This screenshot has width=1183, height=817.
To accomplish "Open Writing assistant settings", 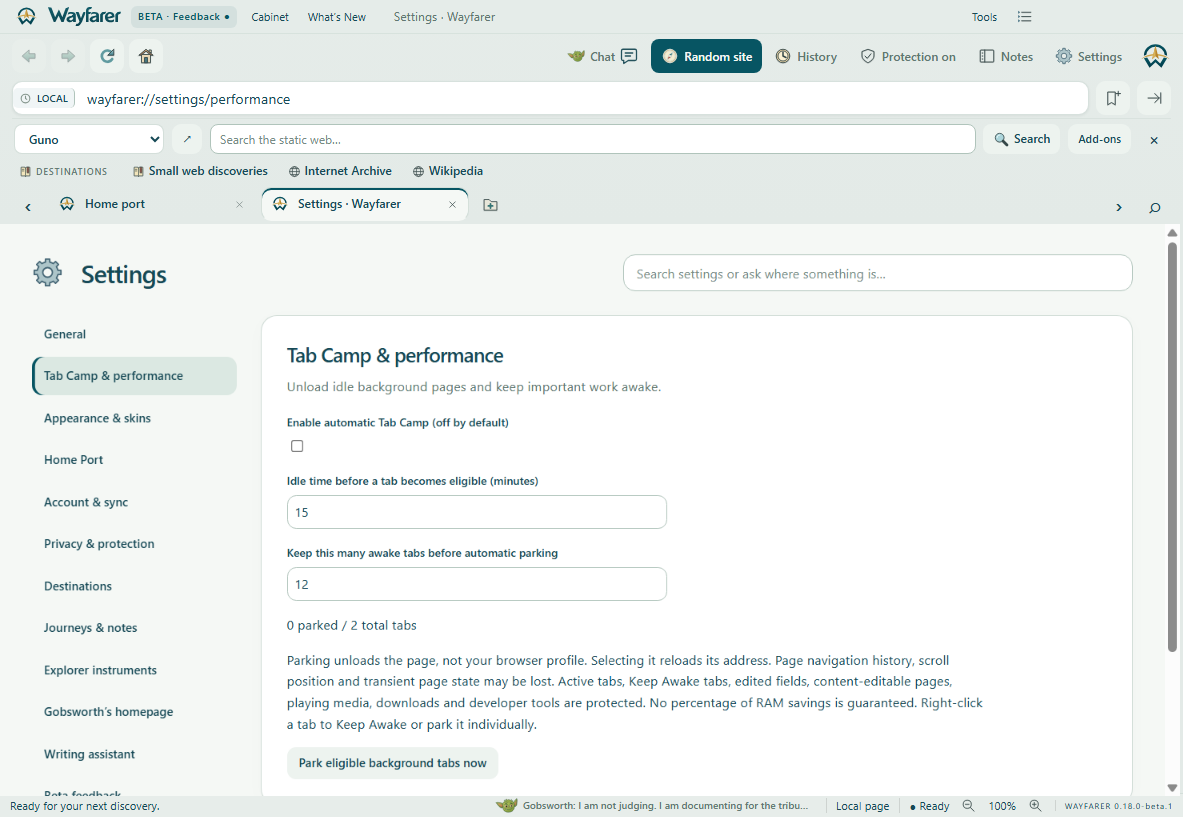I will click(x=134, y=754).
